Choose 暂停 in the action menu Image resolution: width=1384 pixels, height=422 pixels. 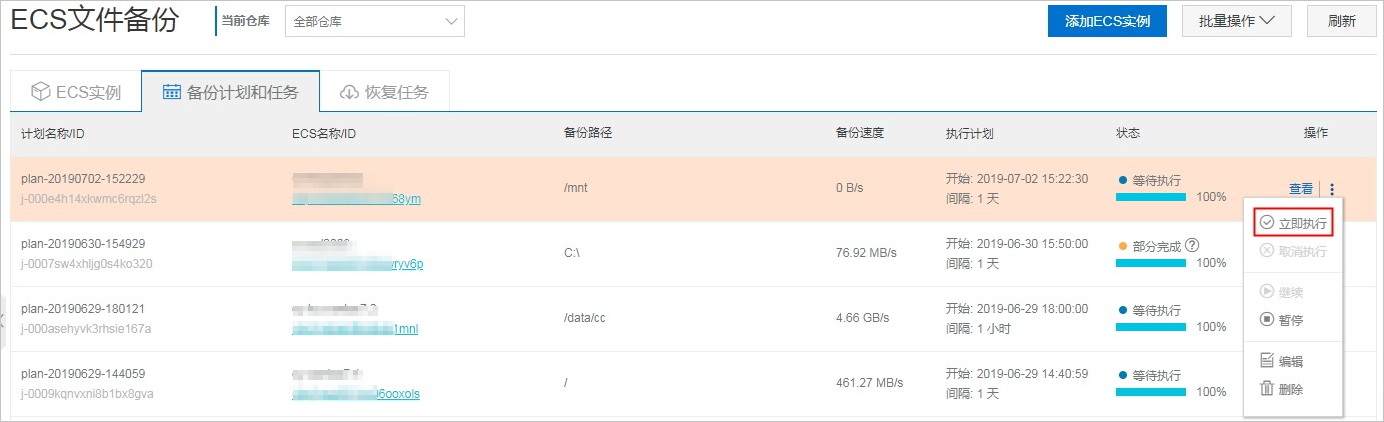[1282, 320]
